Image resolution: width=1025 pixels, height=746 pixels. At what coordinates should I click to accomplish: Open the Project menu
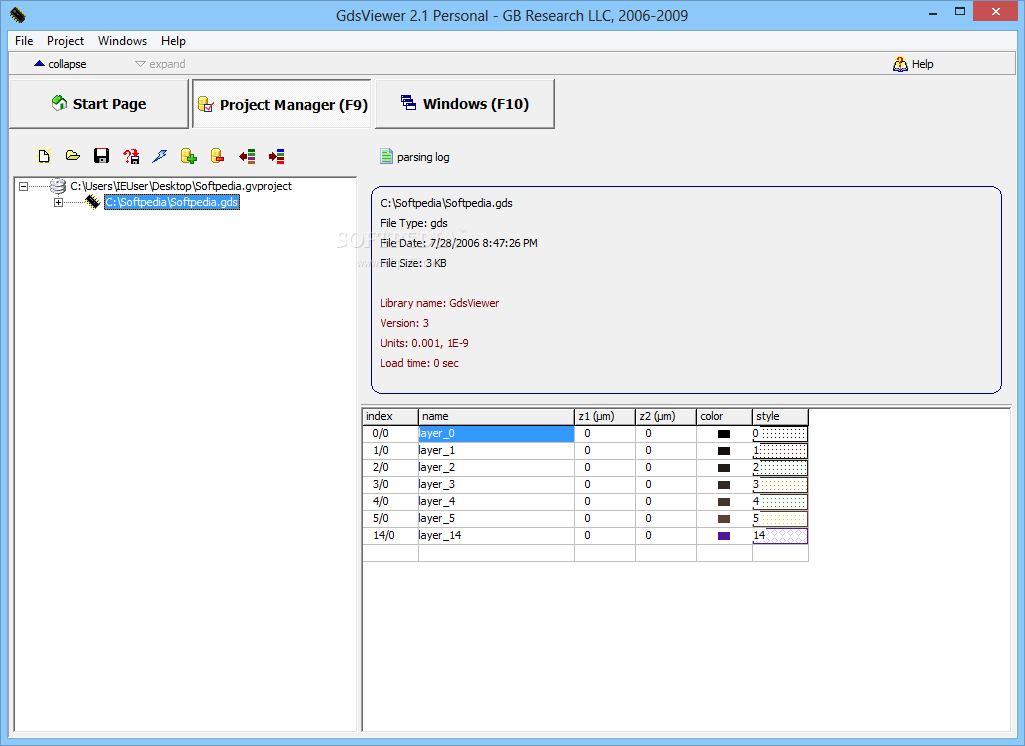[65, 41]
